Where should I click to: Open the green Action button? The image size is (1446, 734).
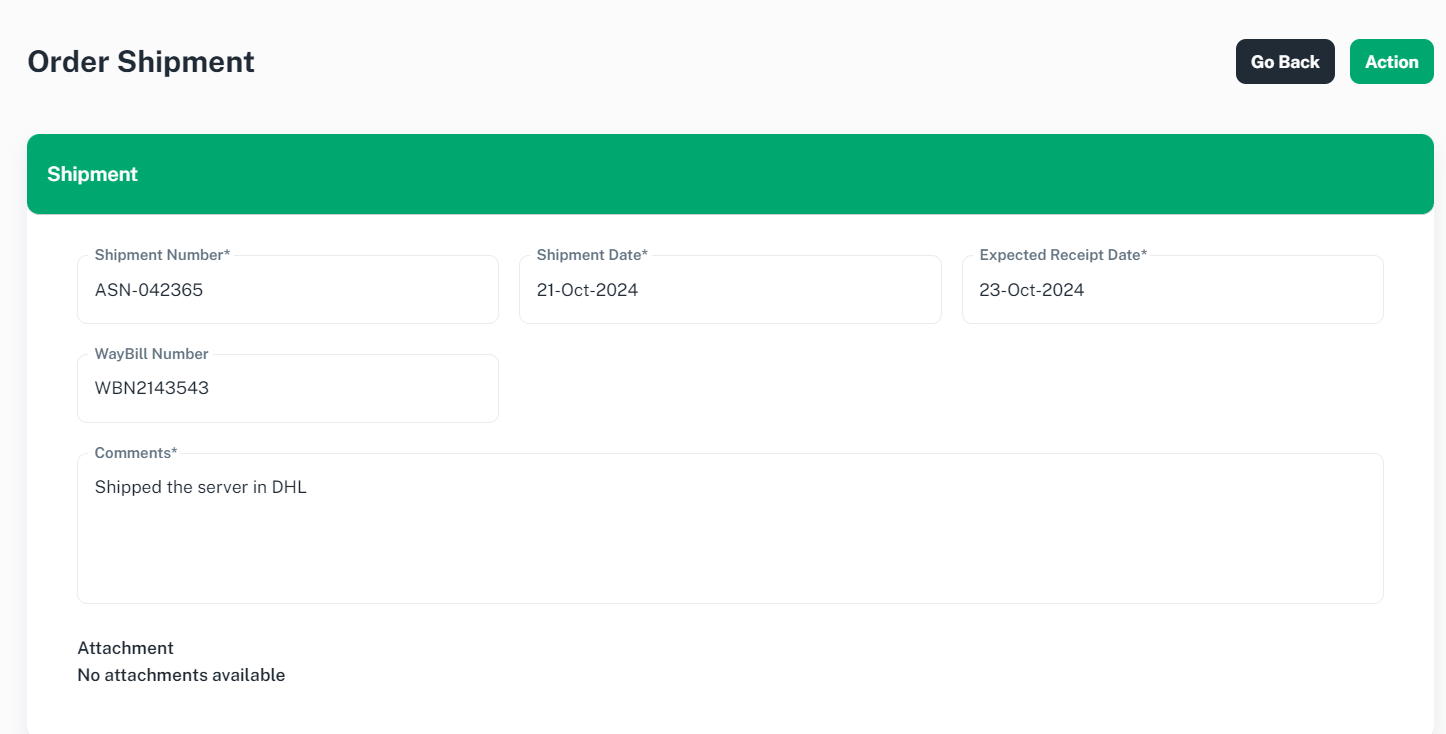click(x=1391, y=62)
